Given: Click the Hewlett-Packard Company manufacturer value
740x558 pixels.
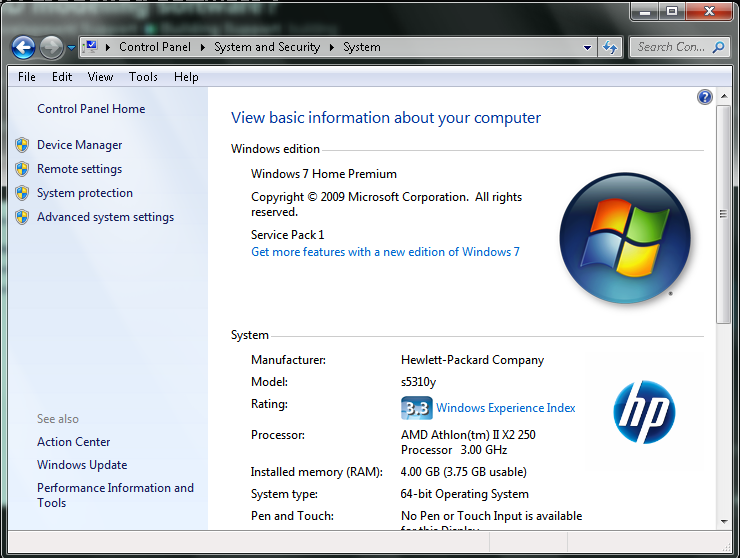Looking at the screenshot, I should (x=472, y=360).
